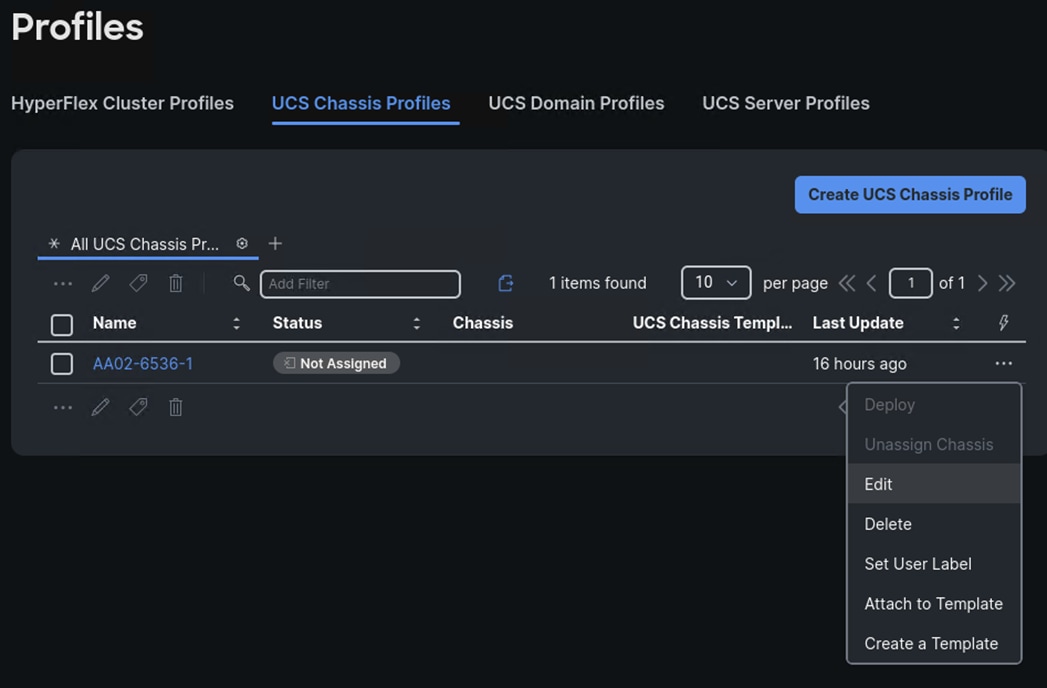The height and width of the screenshot is (688, 1047).
Task: Click the Unassign Chassis menu entry
Action: 933,444
